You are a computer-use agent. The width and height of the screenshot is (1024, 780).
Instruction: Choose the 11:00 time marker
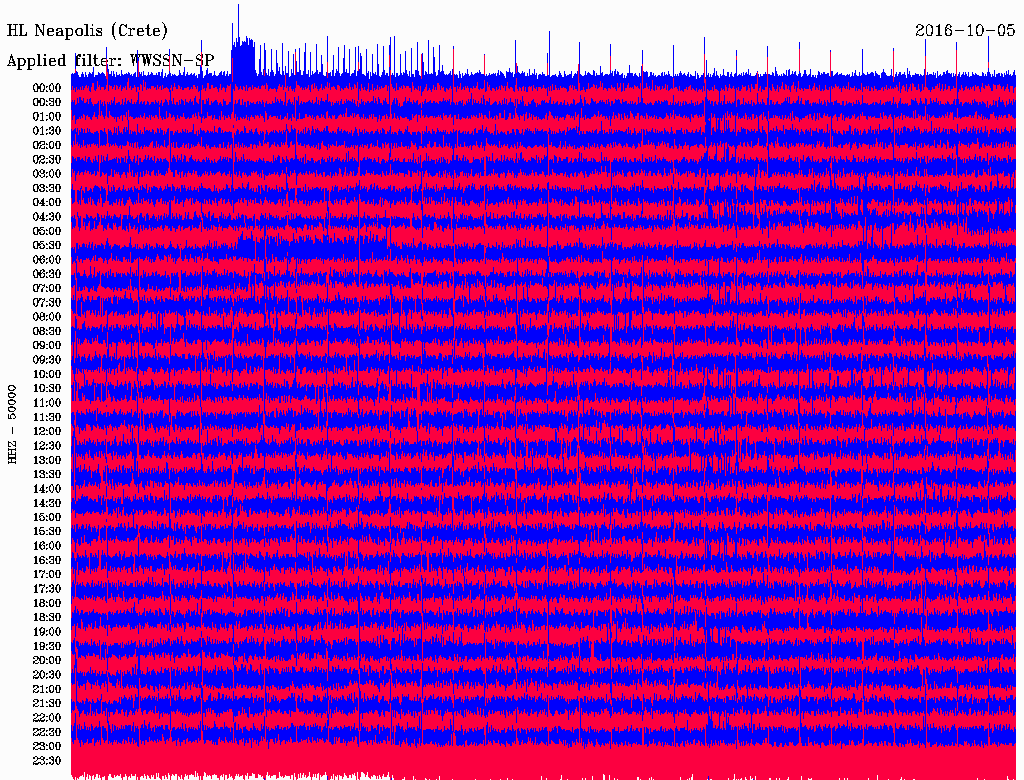click(x=47, y=403)
